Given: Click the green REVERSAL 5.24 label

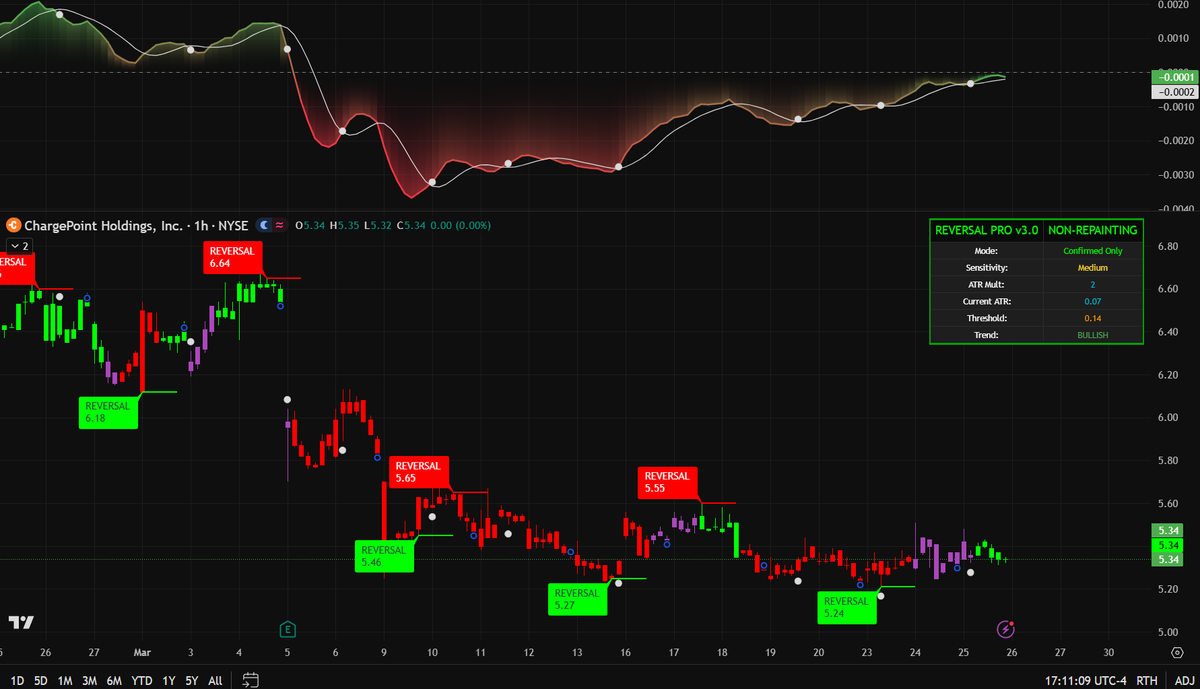Looking at the screenshot, I should click(847, 607).
